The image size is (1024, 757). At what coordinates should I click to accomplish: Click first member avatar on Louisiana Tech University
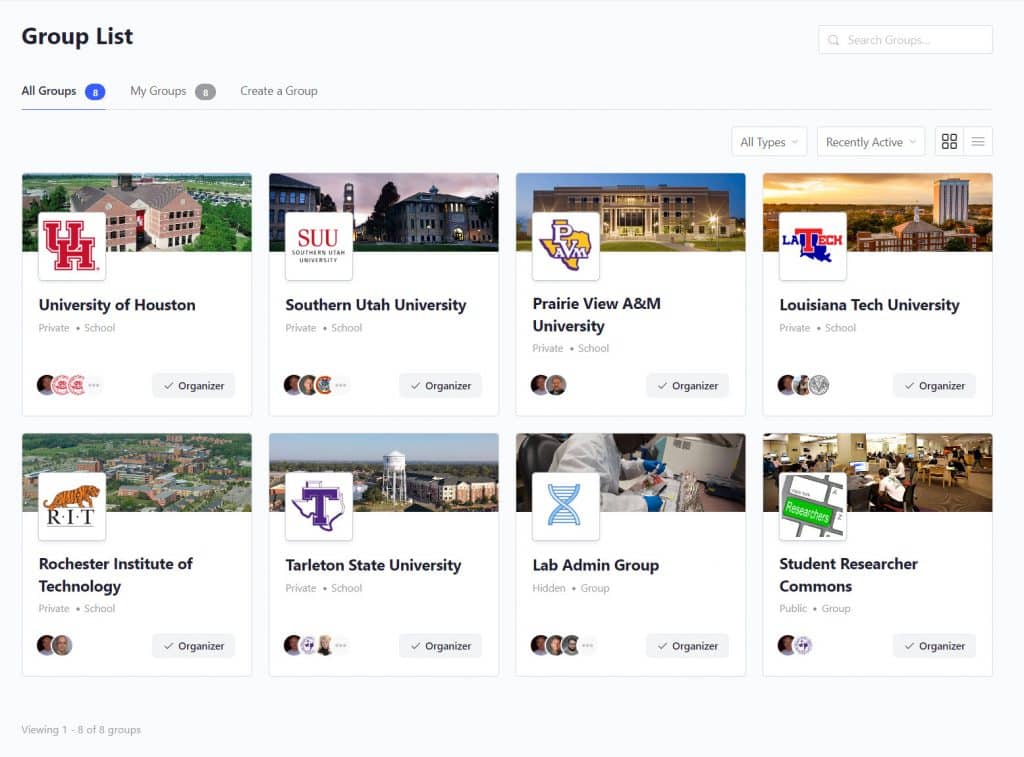(786, 385)
